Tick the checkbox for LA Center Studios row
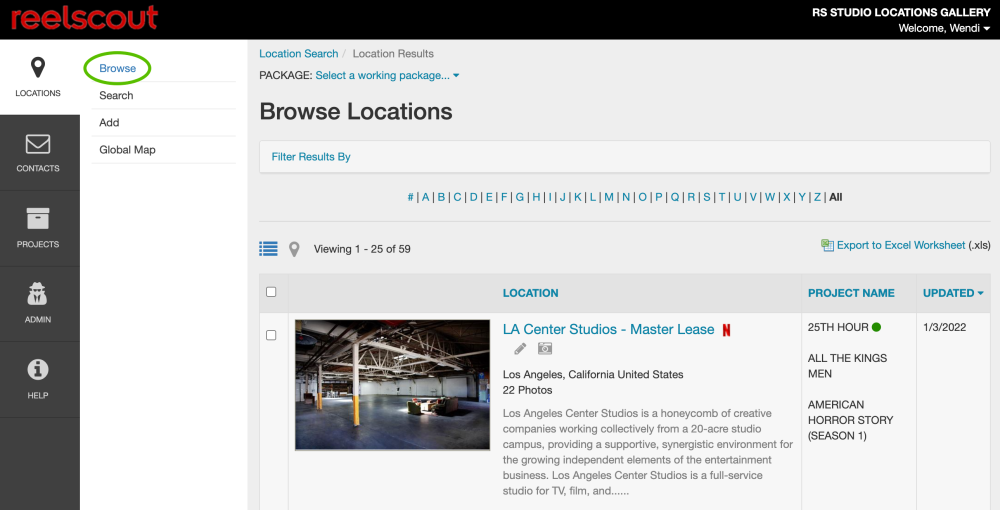 271,335
